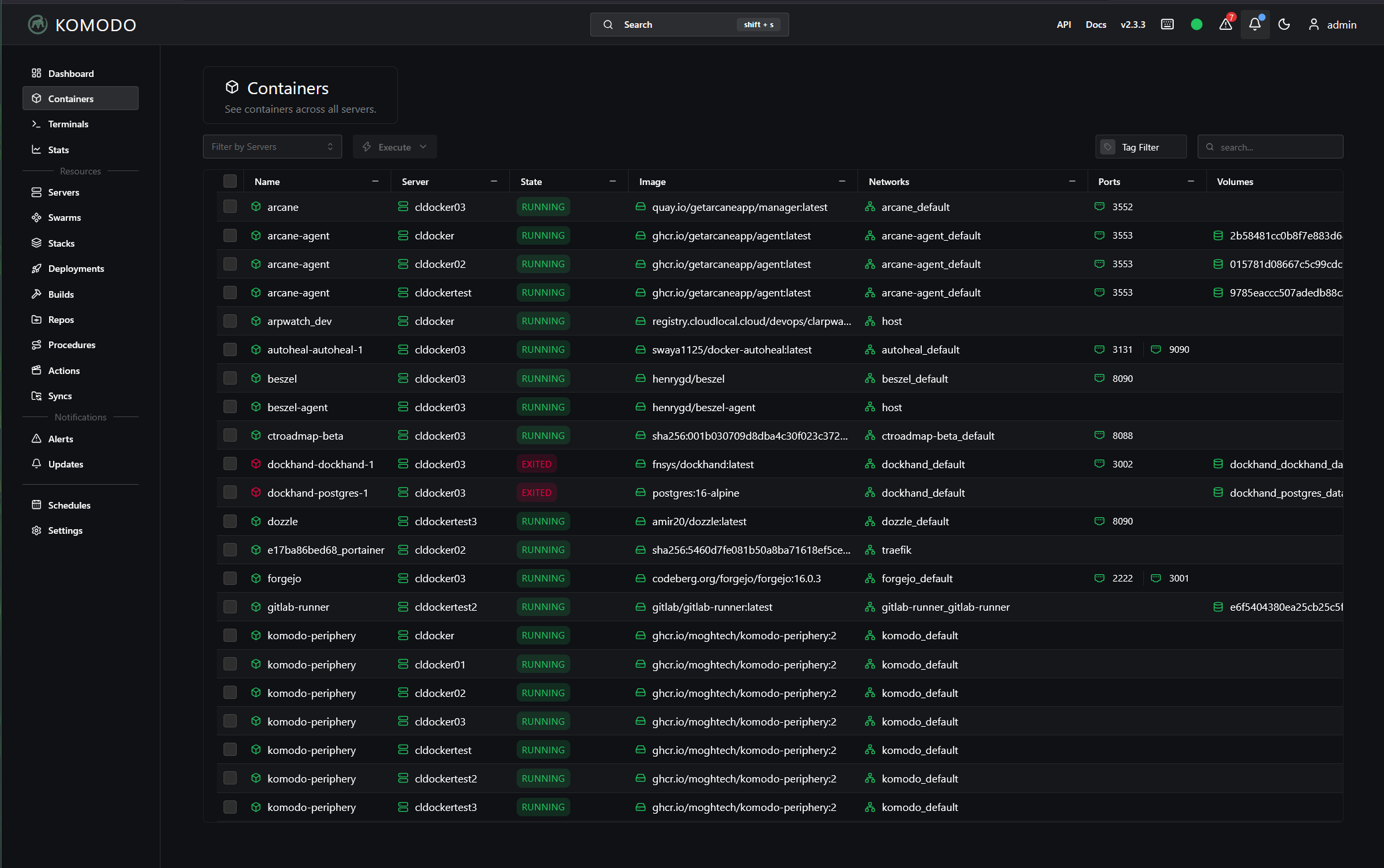Open the Docs link in header
Image resolution: width=1384 pixels, height=868 pixels.
coord(1096,25)
